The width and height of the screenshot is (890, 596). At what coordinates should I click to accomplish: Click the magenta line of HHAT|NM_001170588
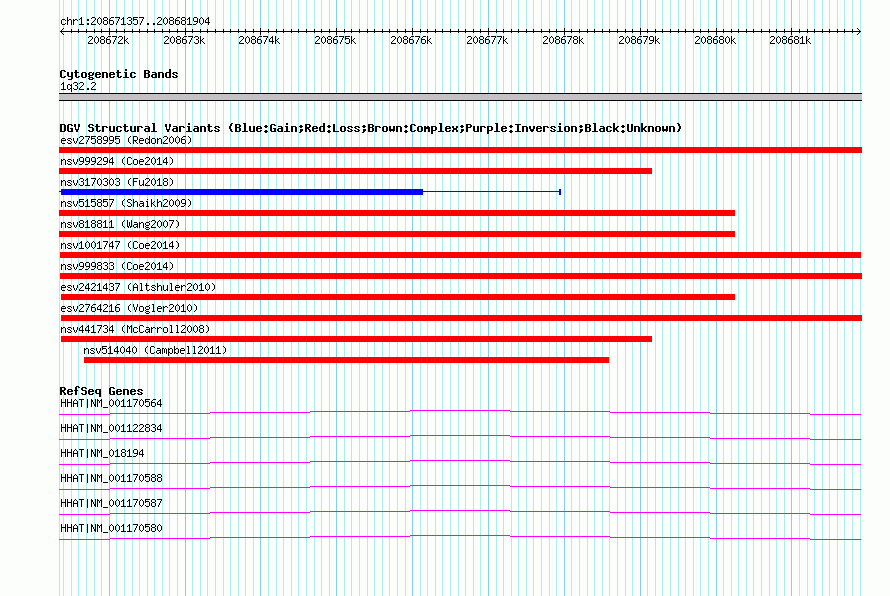point(460,487)
